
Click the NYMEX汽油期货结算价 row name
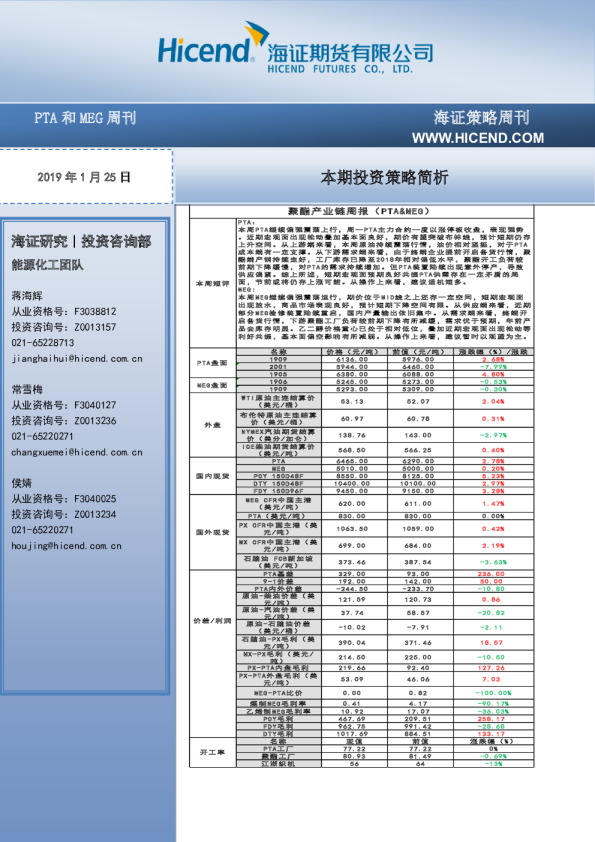click(278, 435)
